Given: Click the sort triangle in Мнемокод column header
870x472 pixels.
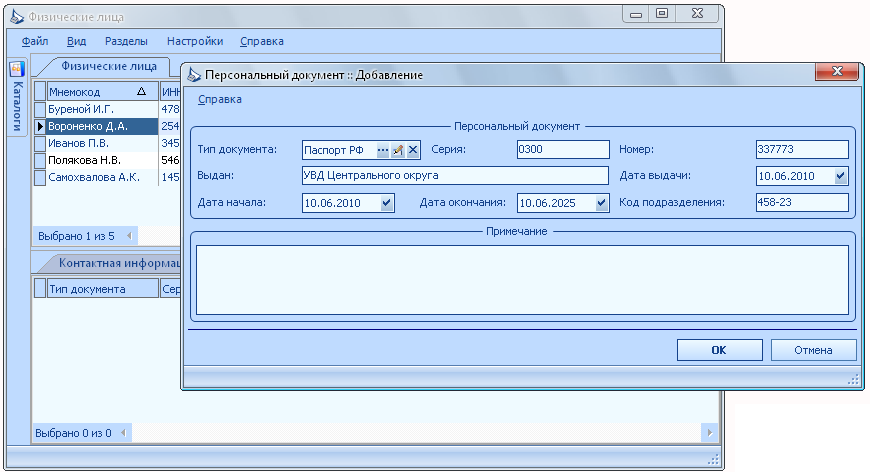Looking at the screenshot, I should click(141, 92).
